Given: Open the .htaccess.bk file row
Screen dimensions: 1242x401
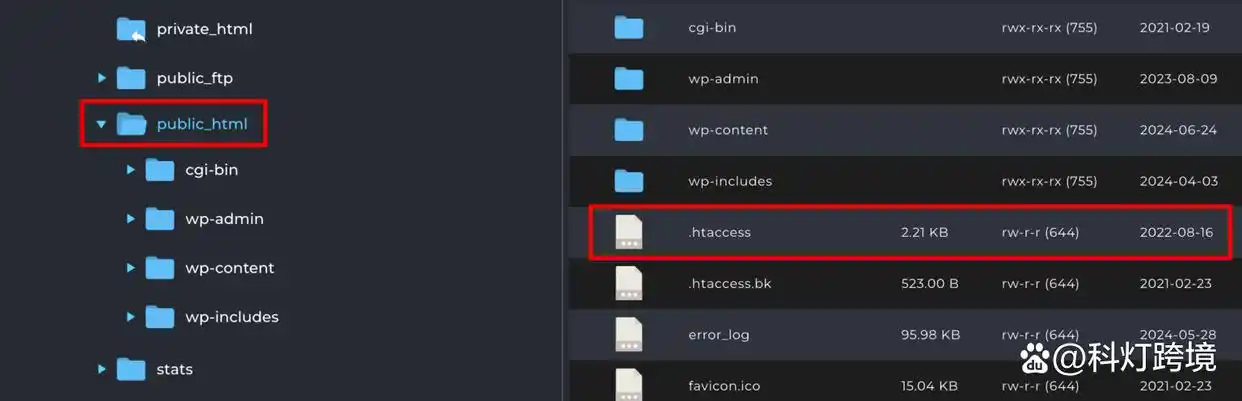Looking at the screenshot, I should [x=905, y=283].
